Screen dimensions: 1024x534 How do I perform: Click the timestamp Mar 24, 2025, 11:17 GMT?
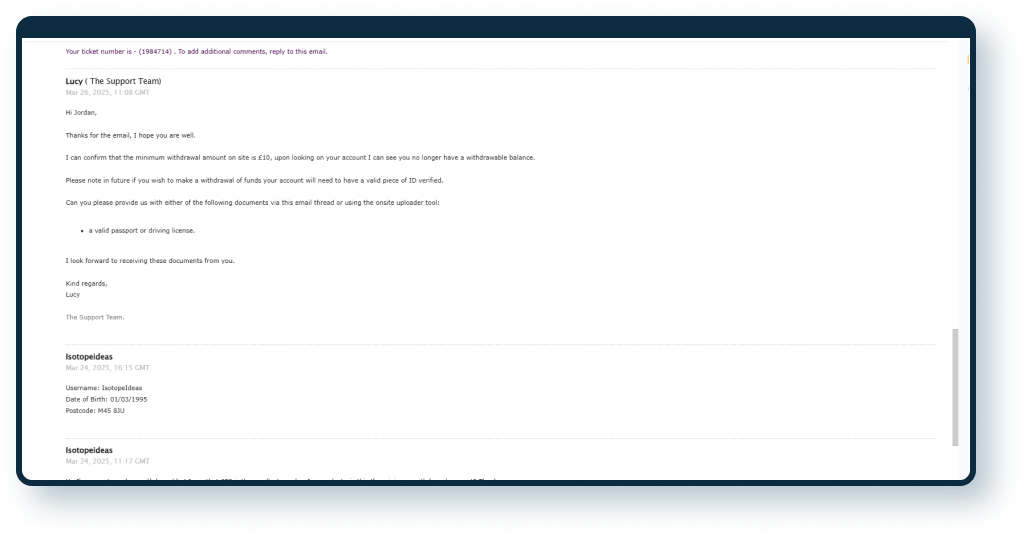point(107,462)
